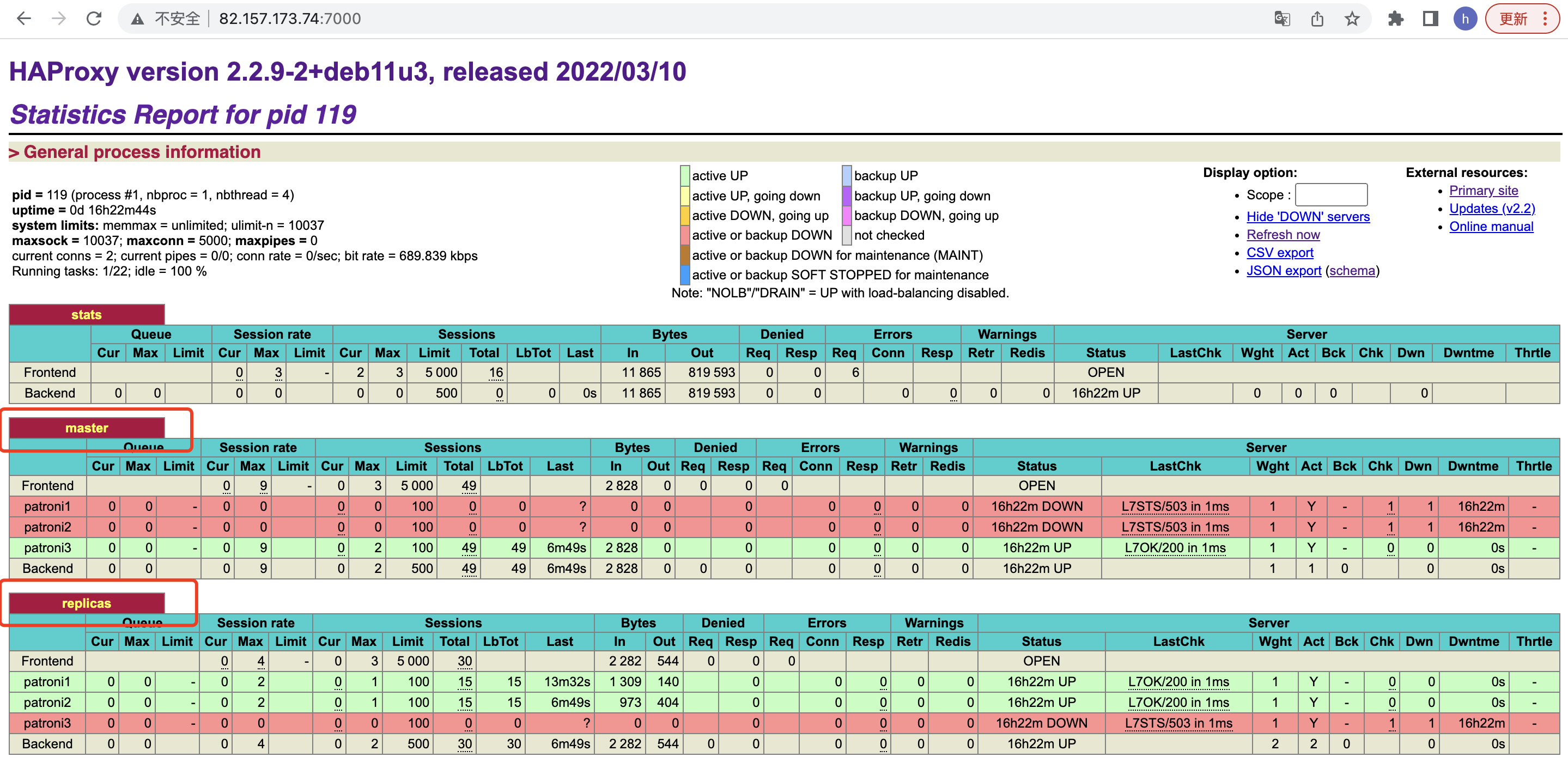This screenshot has height=769, width=1568.
Task: Click the Refresh now link
Action: pos(1283,234)
